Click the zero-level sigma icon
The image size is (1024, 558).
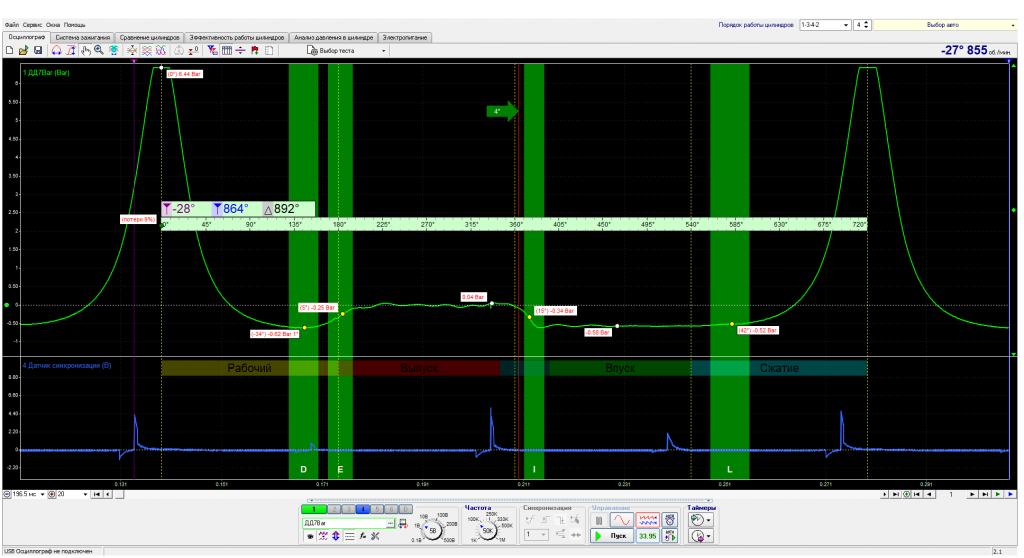pos(193,50)
